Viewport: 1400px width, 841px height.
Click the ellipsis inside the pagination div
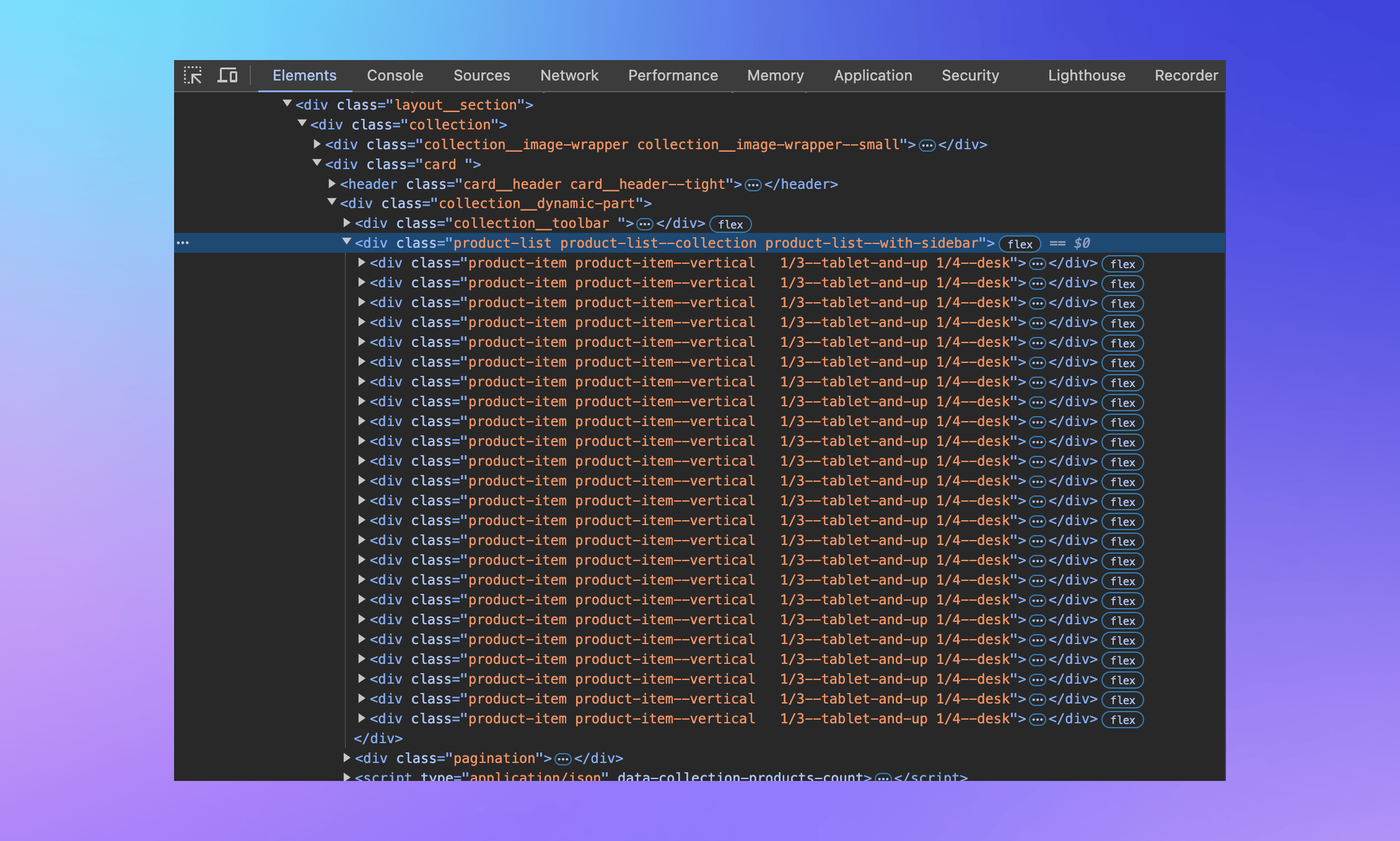(562, 758)
